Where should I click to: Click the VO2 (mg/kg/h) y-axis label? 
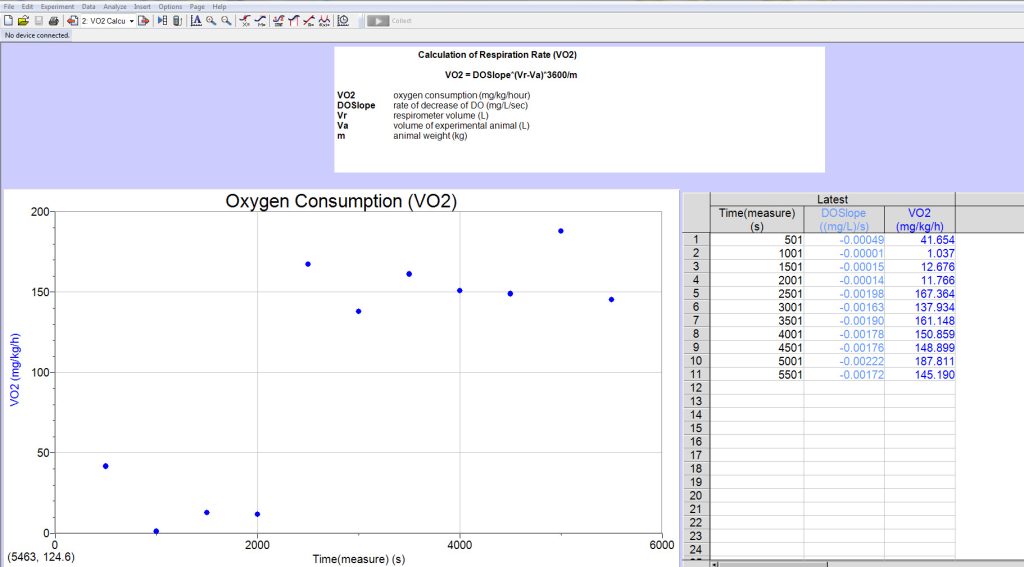pos(14,370)
